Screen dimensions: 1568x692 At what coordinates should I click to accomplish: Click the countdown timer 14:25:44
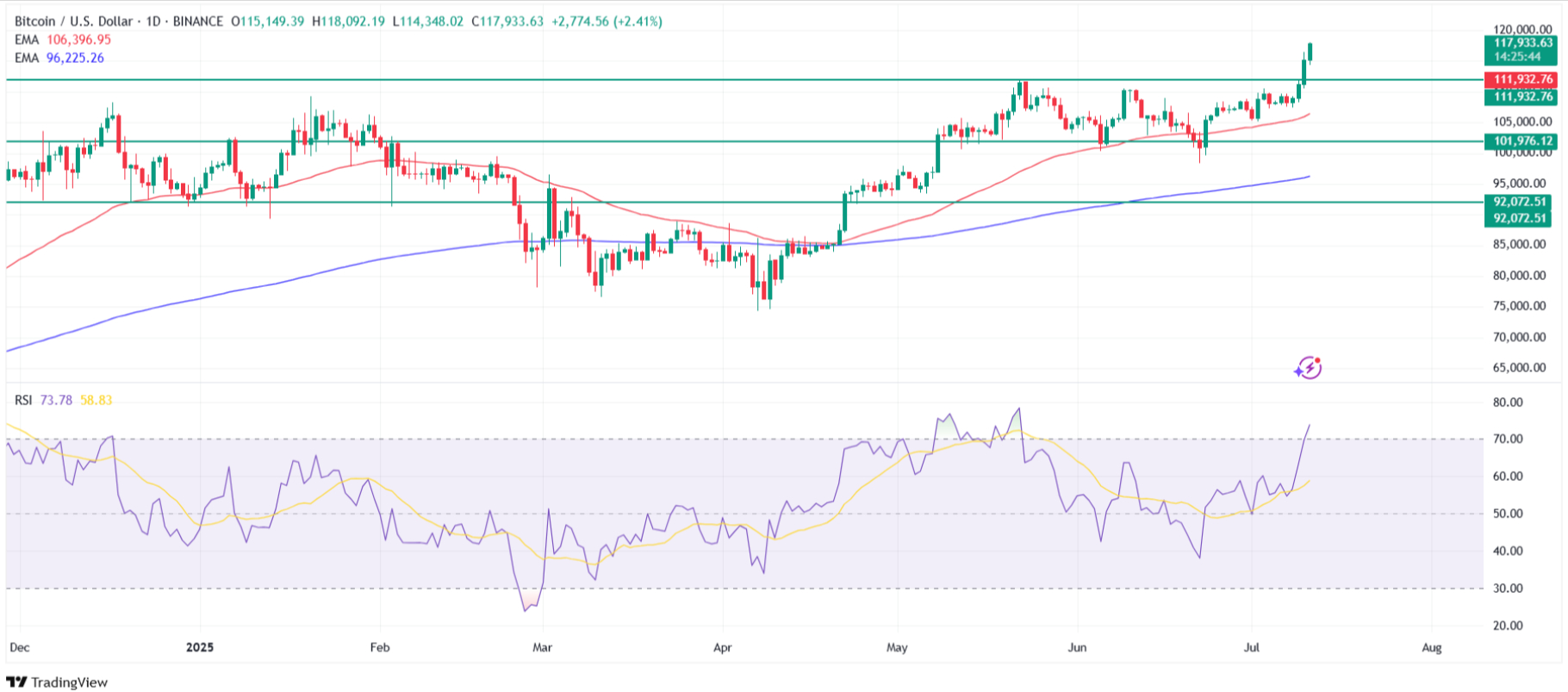coord(1518,57)
